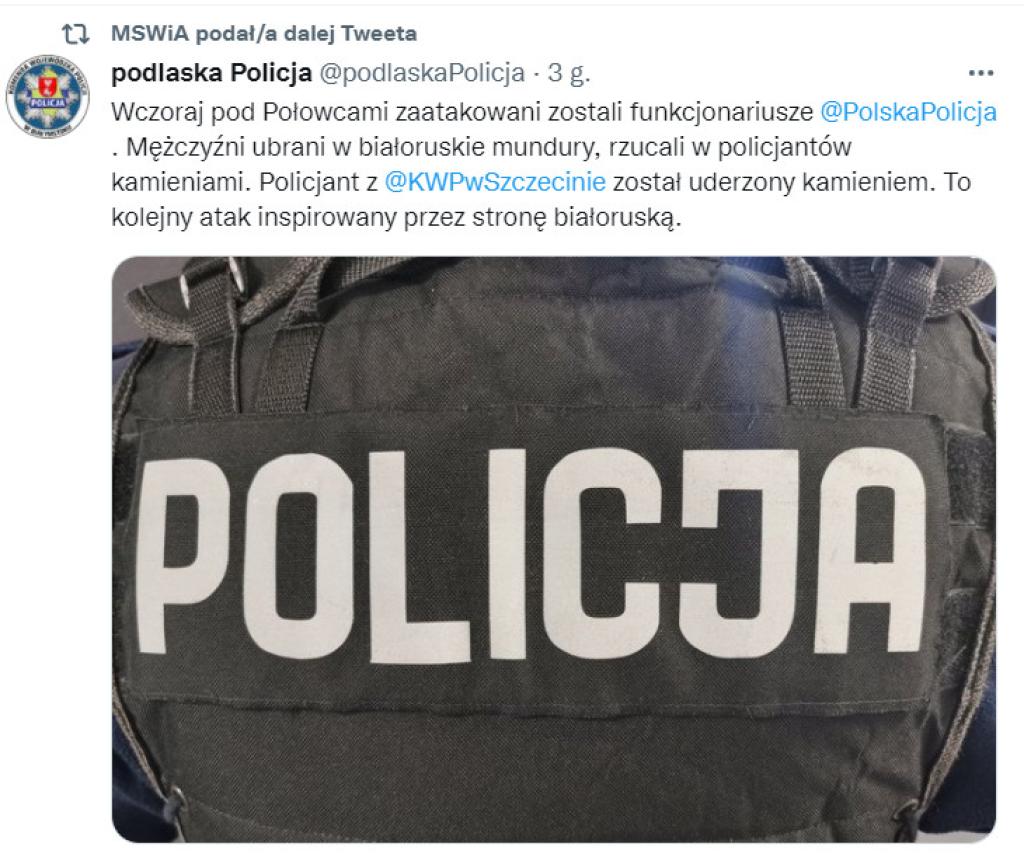
Task: Click the retweet arrows icon above the tweet
Action: [75, 33]
